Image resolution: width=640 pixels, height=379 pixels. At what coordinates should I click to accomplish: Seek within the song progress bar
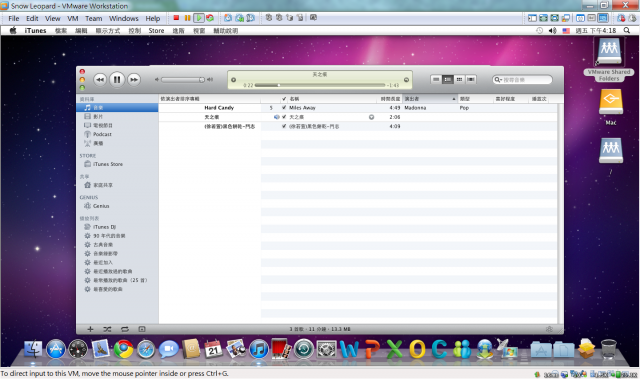click(x=320, y=85)
